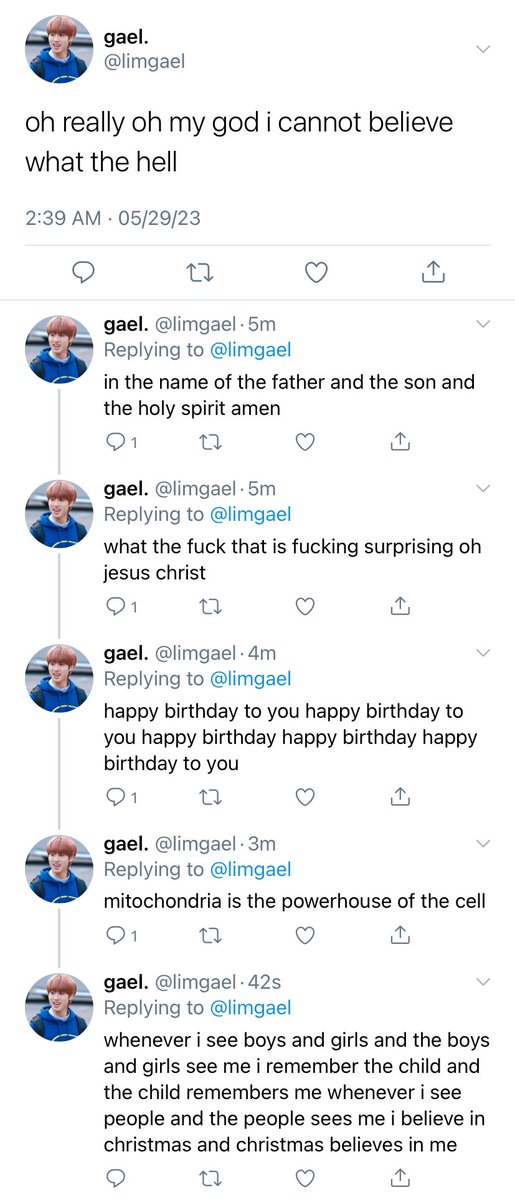
Task: Share the 'happy birthday to you' reply
Action: [399, 796]
